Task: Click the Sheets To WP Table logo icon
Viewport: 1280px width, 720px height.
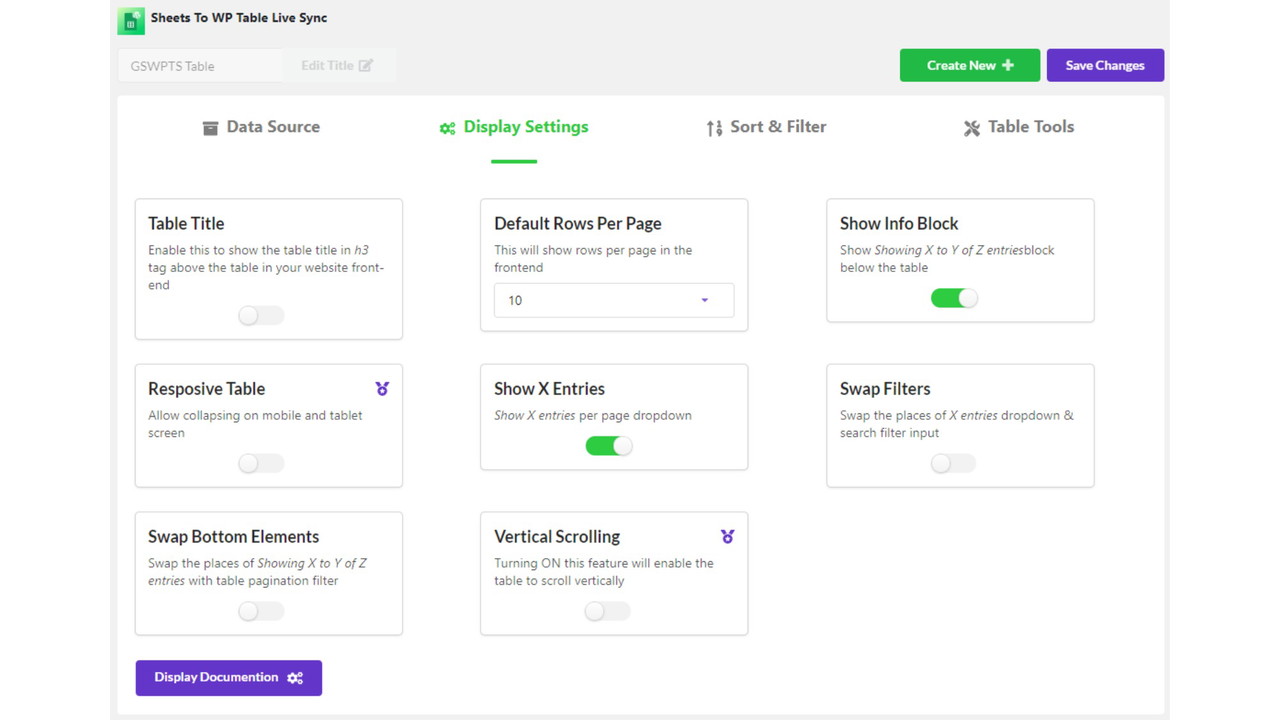Action: [131, 20]
